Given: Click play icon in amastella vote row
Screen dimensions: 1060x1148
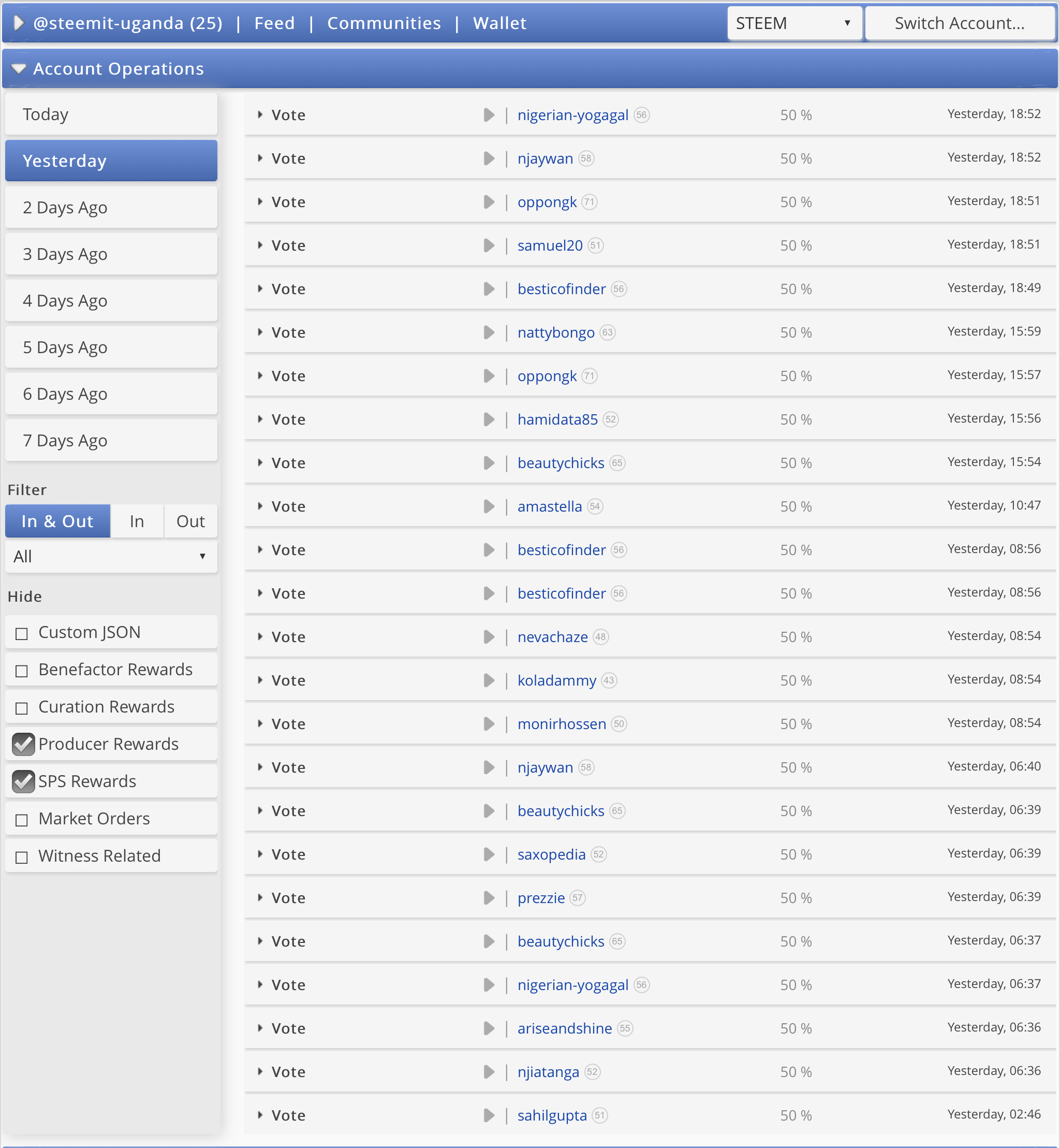Looking at the screenshot, I should pyautogui.click(x=489, y=506).
